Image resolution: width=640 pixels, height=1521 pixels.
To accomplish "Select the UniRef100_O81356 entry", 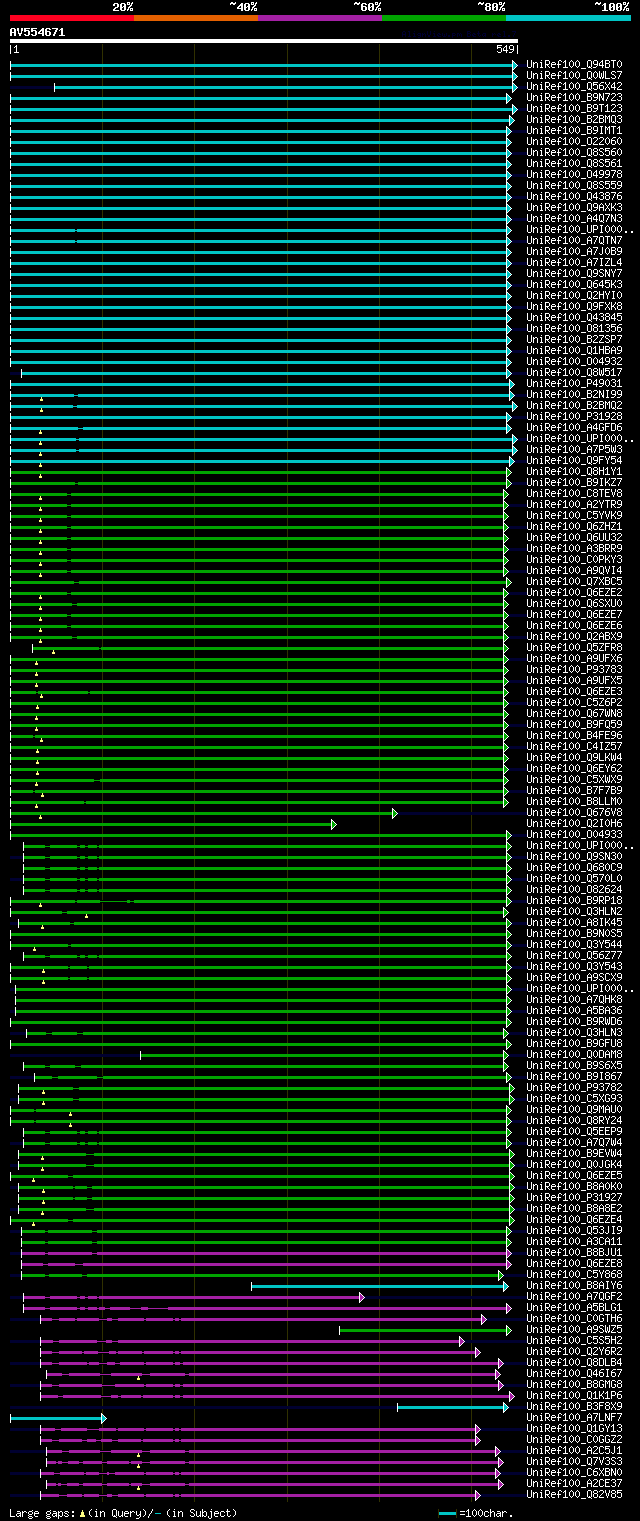I will [574, 328].
